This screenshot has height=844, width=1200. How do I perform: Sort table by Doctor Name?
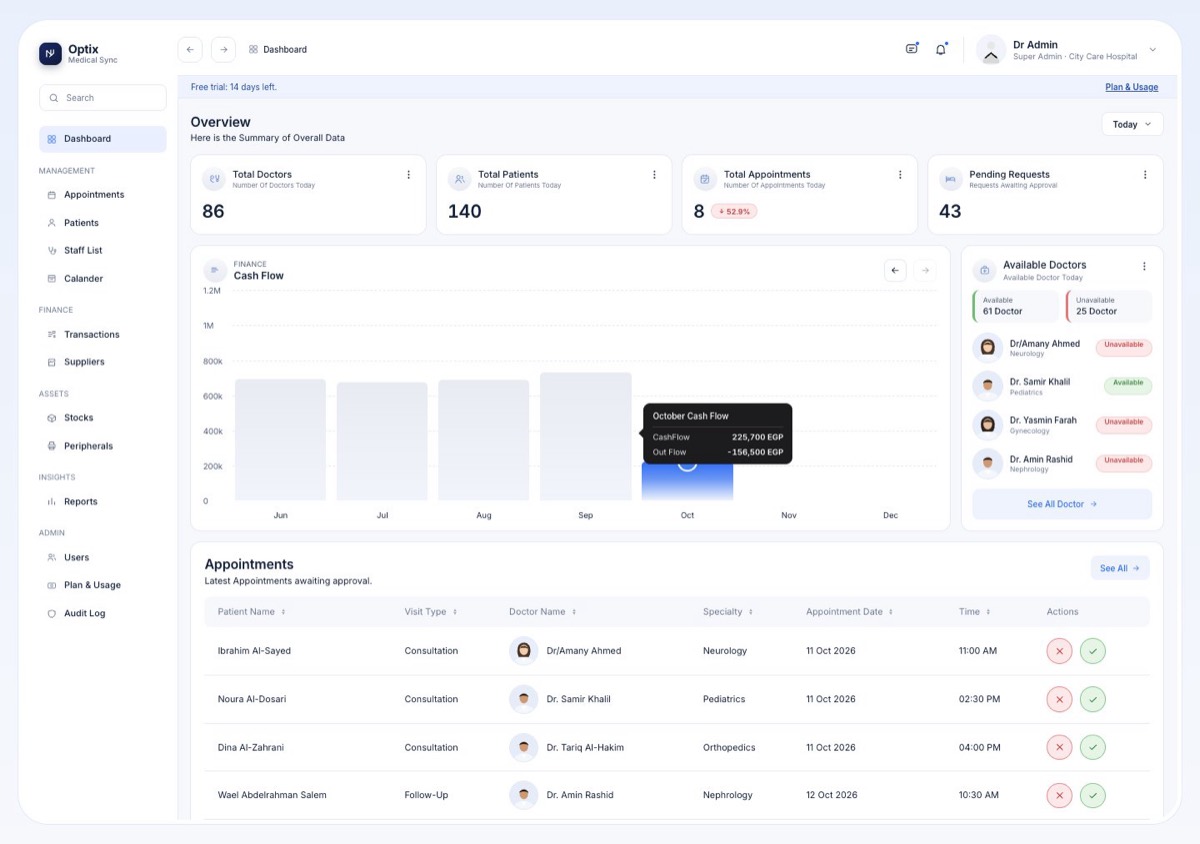click(x=574, y=612)
